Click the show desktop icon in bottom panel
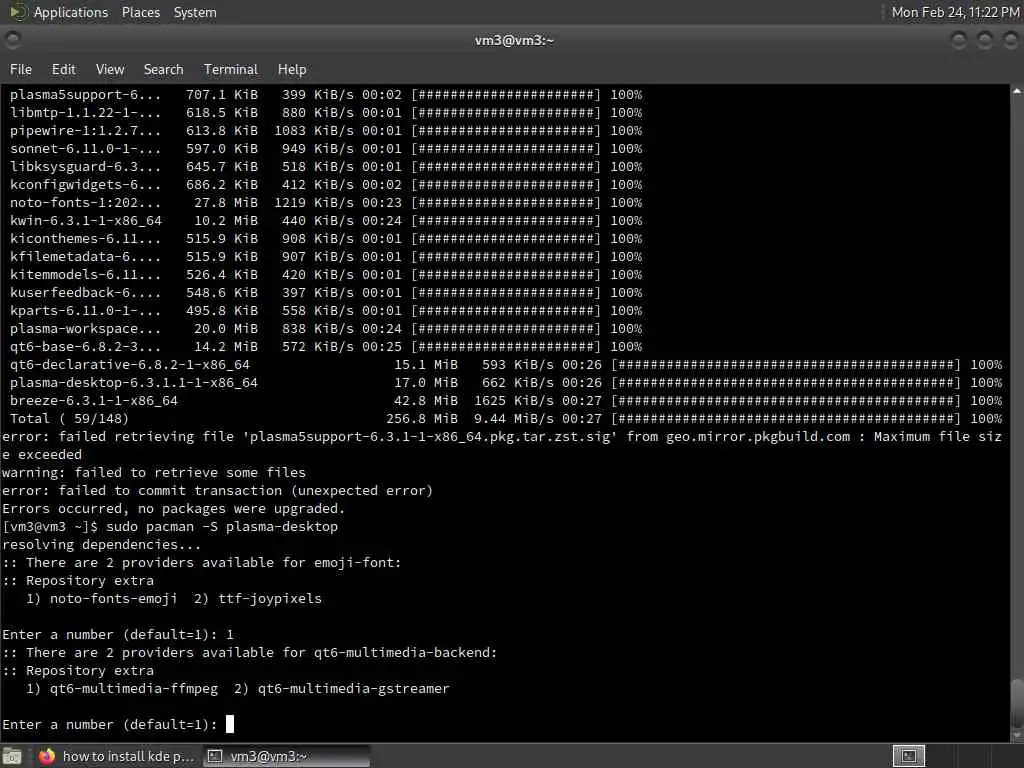 click(12, 757)
